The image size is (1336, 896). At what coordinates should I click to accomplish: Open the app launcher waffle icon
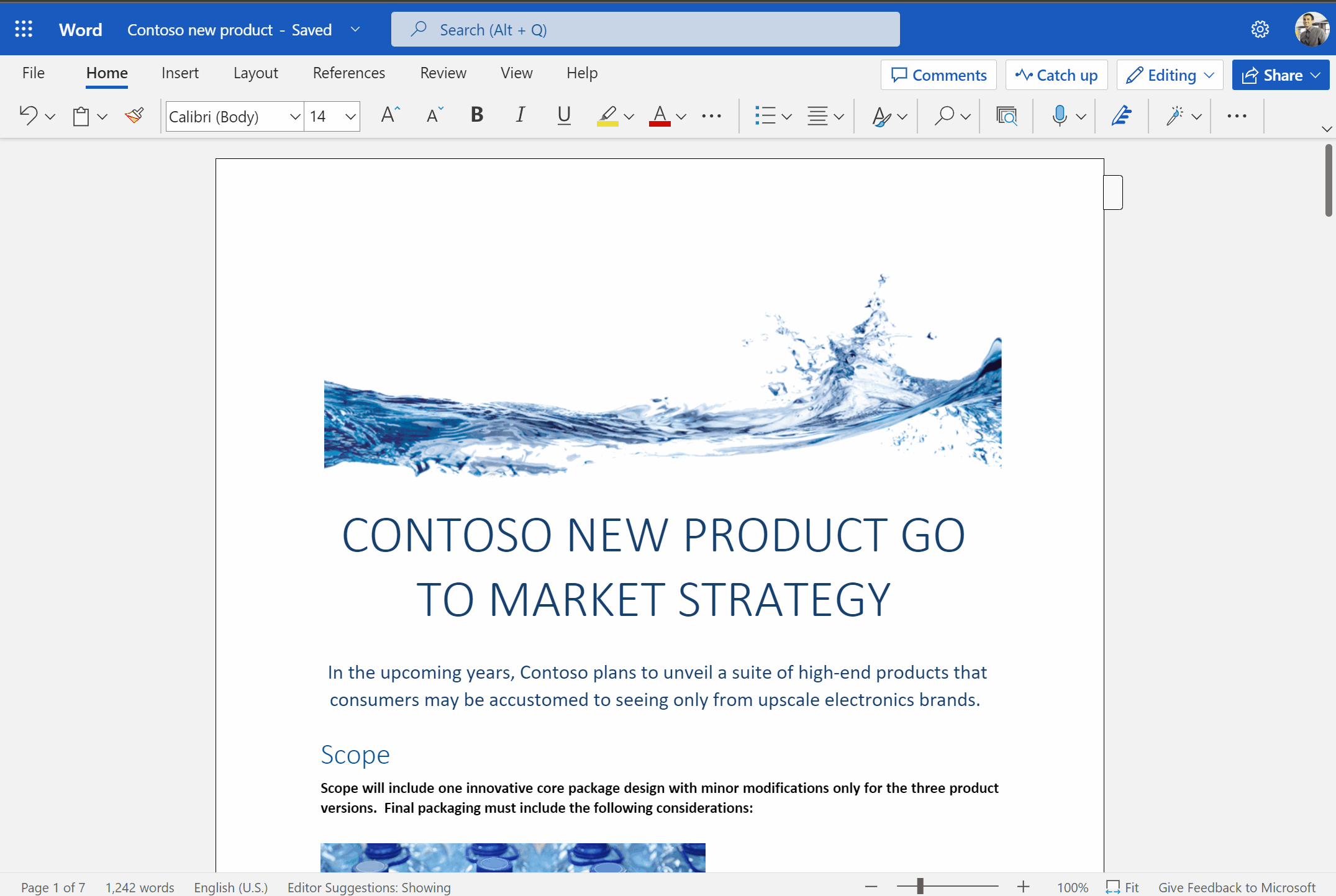pyautogui.click(x=24, y=29)
